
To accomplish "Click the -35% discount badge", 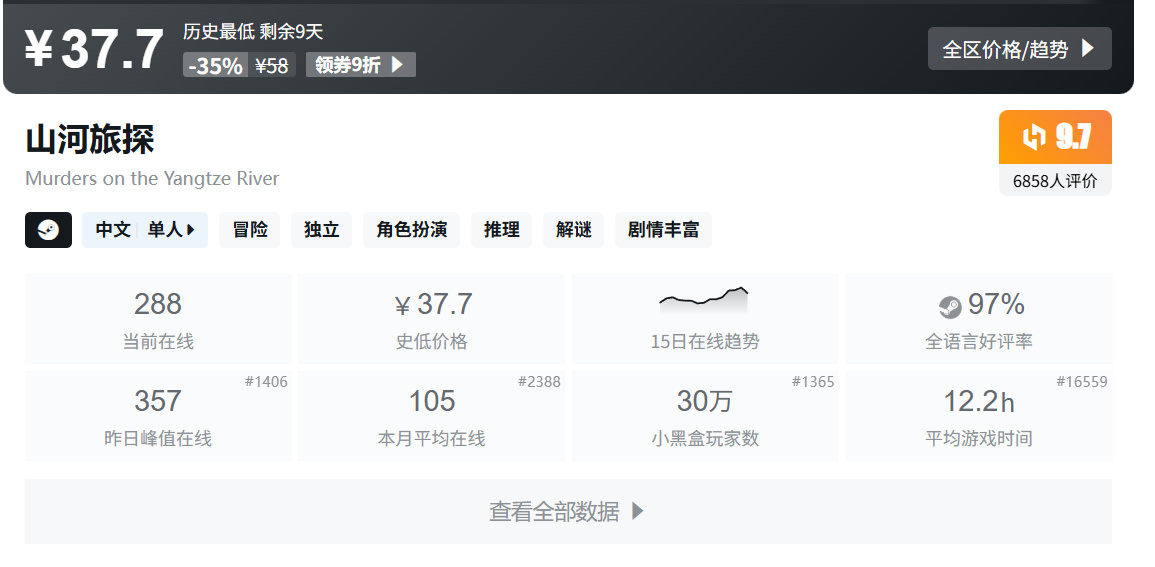I will 215,66.
